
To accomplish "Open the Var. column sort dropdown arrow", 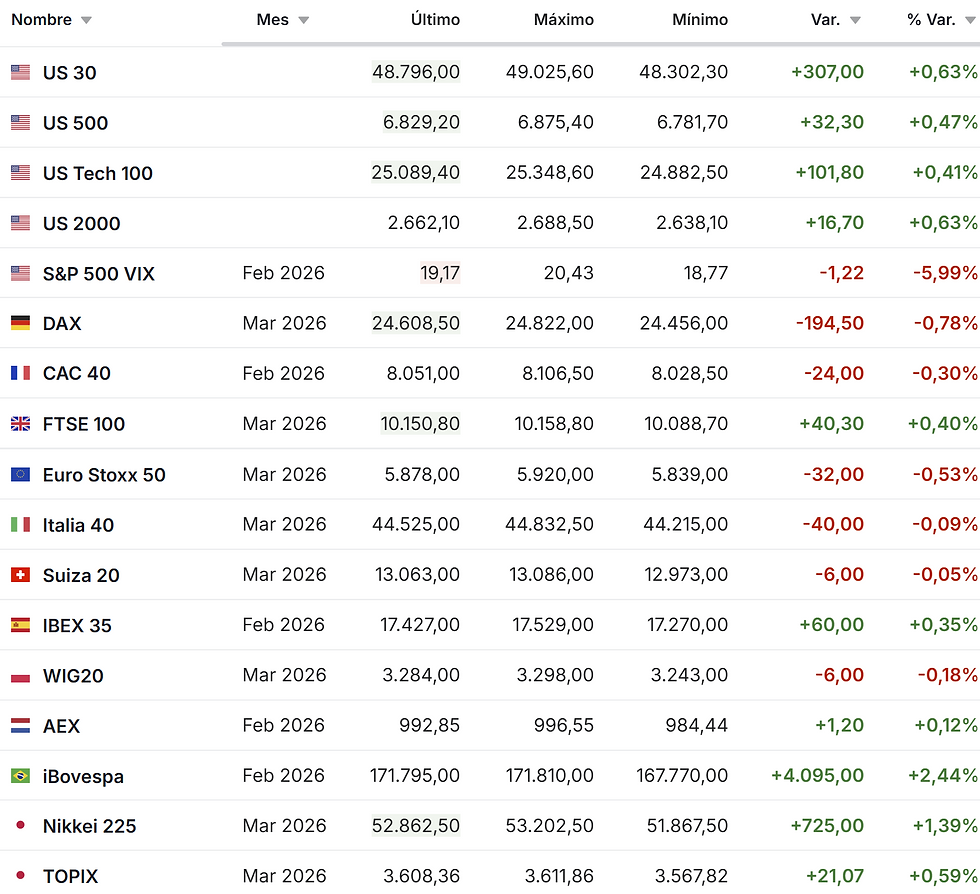I will coord(855,20).
